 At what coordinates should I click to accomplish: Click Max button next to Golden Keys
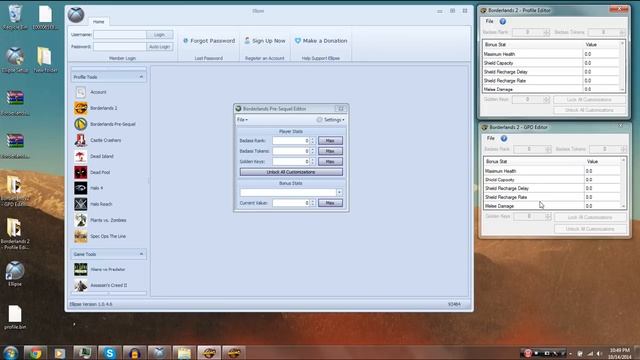330,162
